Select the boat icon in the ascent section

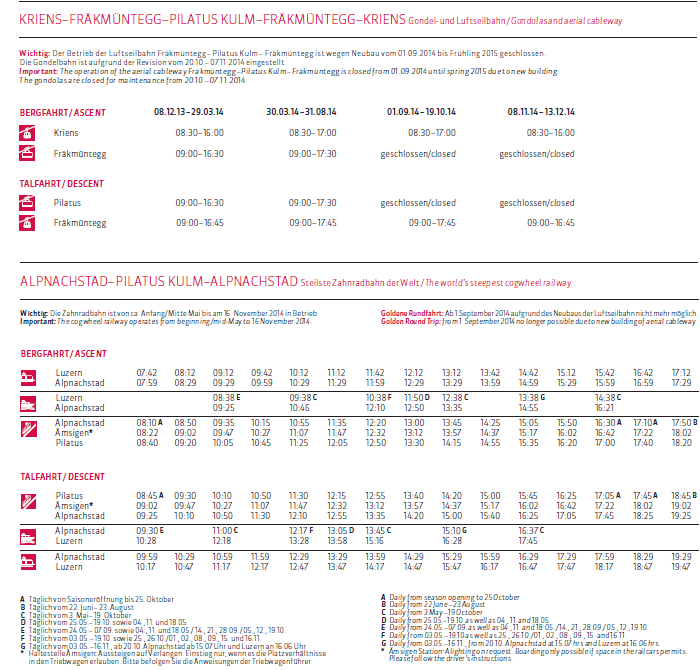point(29,403)
